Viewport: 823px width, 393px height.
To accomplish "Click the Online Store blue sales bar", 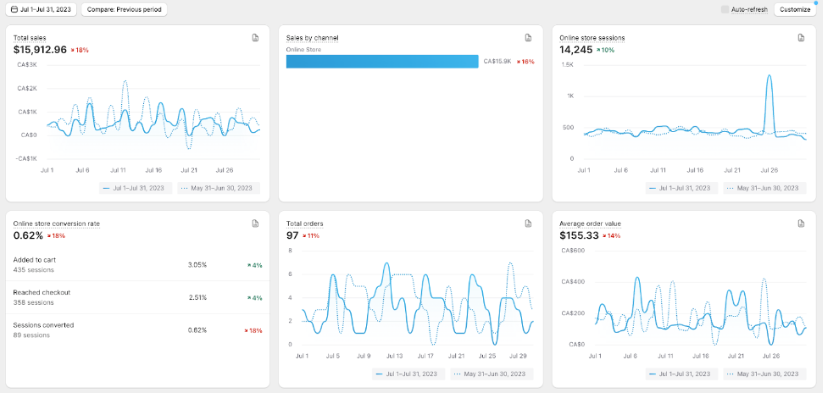I will click(382, 61).
